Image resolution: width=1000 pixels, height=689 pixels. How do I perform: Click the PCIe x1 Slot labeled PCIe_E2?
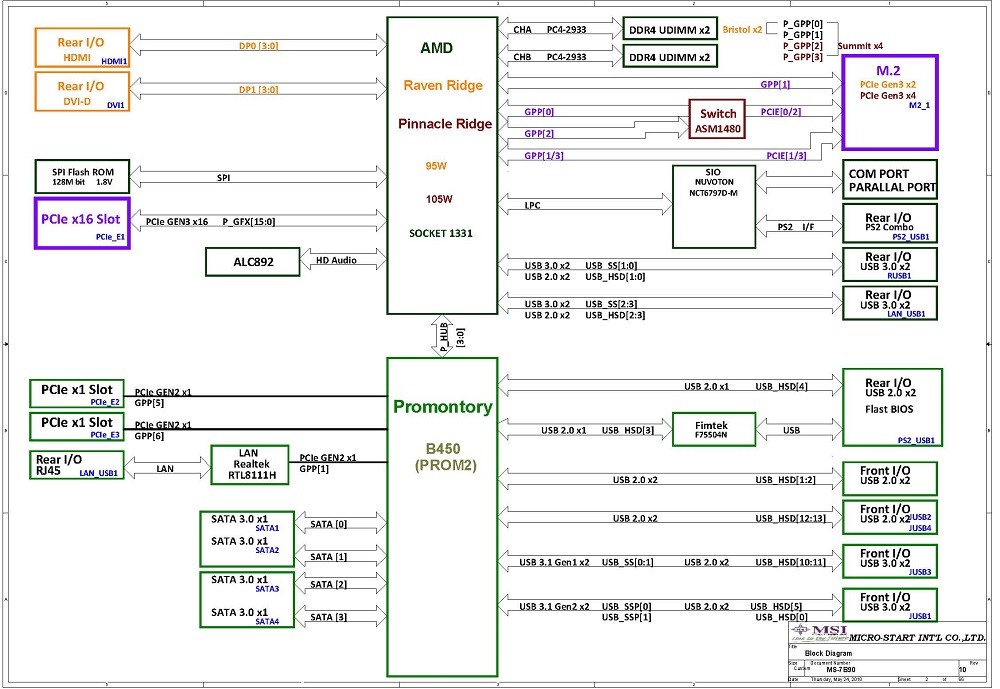78,394
